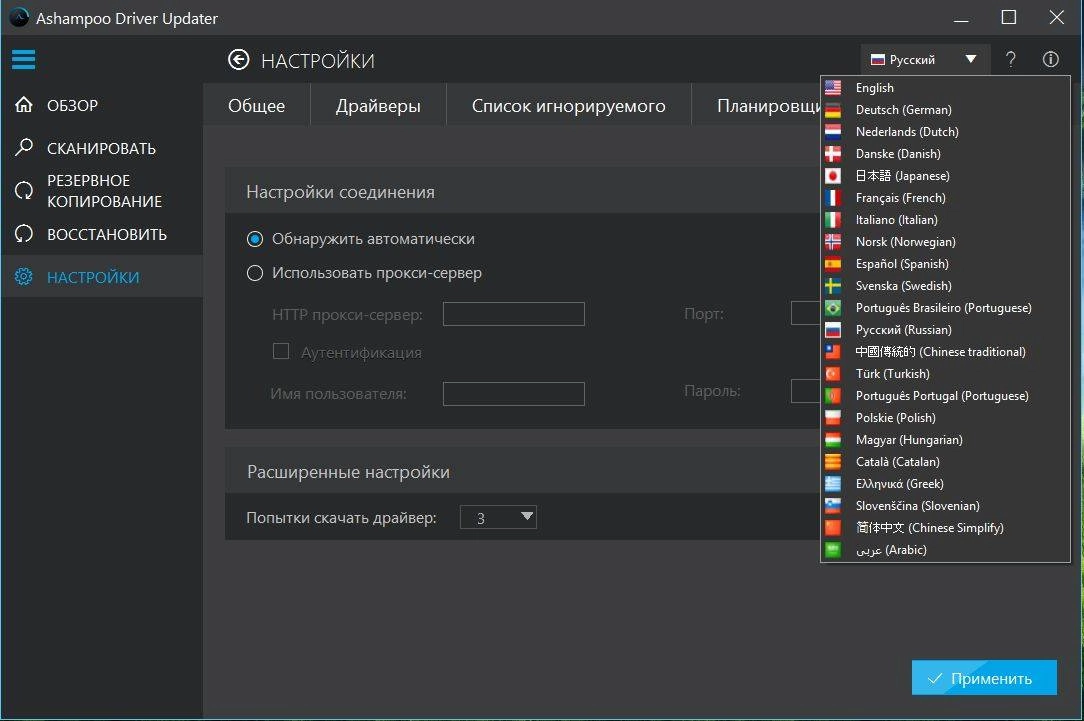Viewport: 1084px width, 721px height.
Task: Check the Аутентификация checkbox
Action: (281, 351)
